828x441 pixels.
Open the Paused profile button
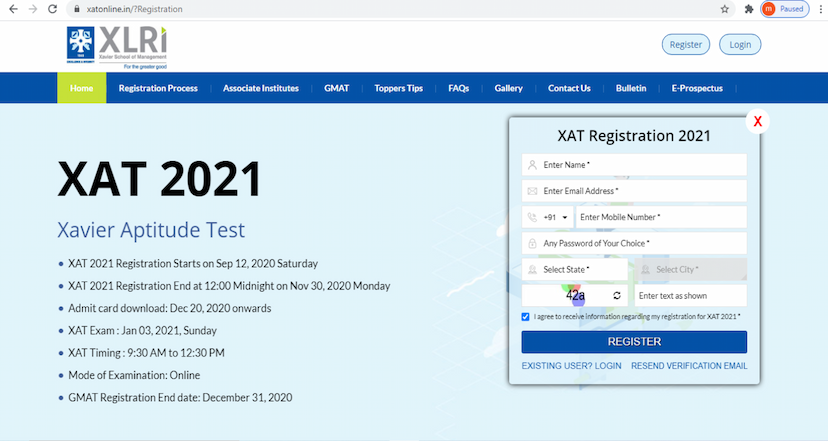pyautogui.click(x=785, y=9)
